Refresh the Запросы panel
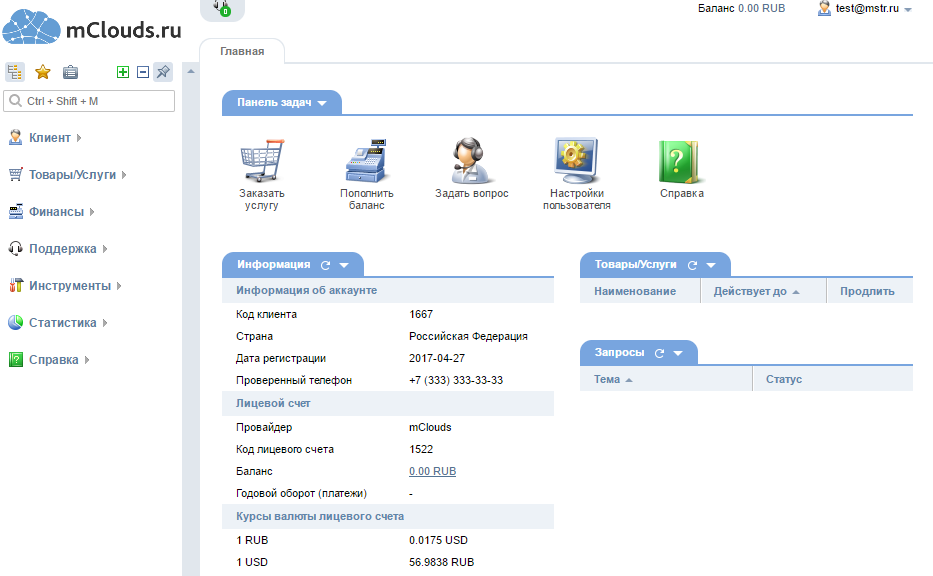 click(659, 353)
